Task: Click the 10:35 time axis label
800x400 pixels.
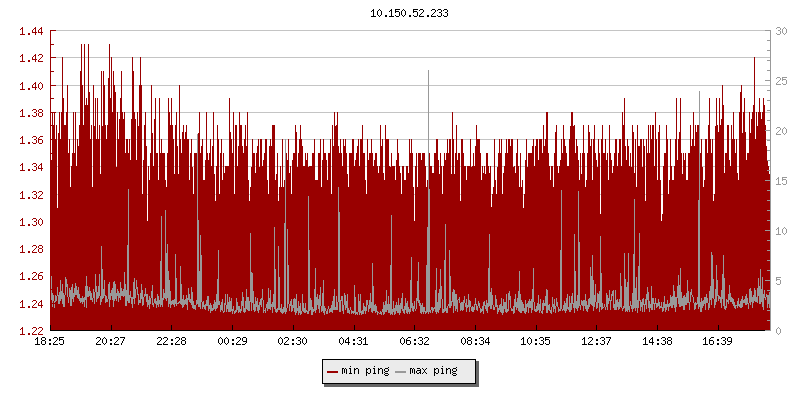Action: point(536,341)
